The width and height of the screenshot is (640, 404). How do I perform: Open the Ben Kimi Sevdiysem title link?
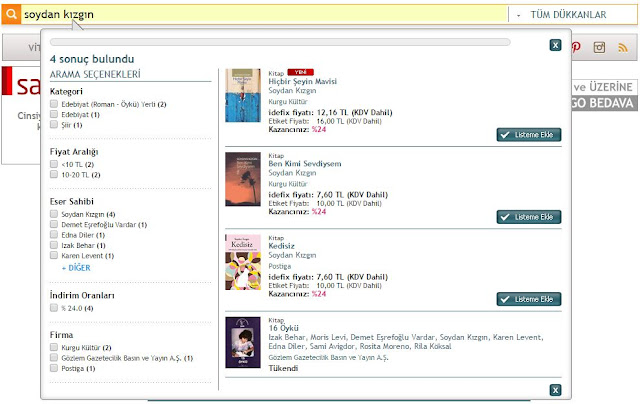pos(304,164)
